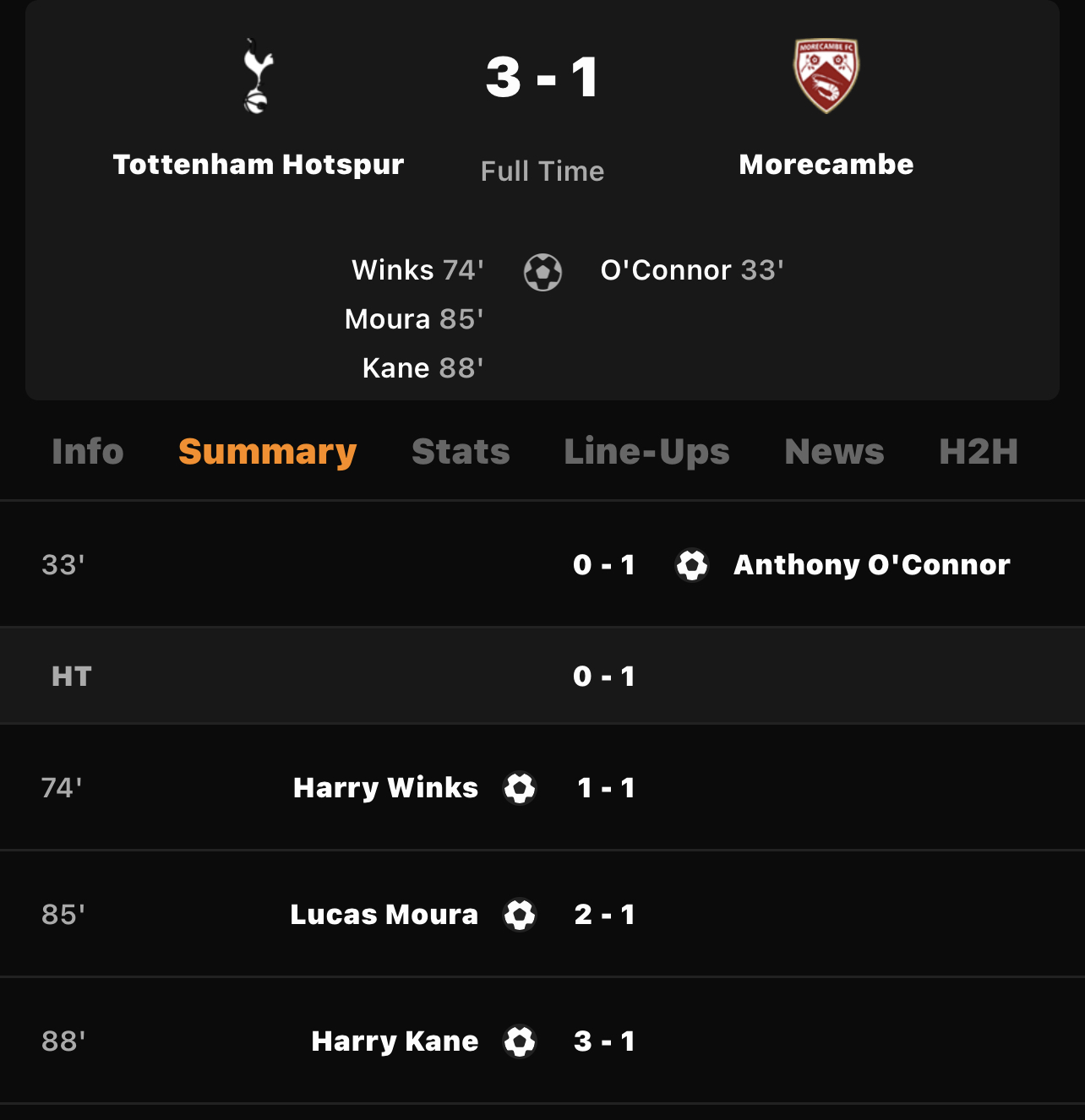Open the Line-Ups tab
The height and width of the screenshot is (1120, 1085).
646,452
